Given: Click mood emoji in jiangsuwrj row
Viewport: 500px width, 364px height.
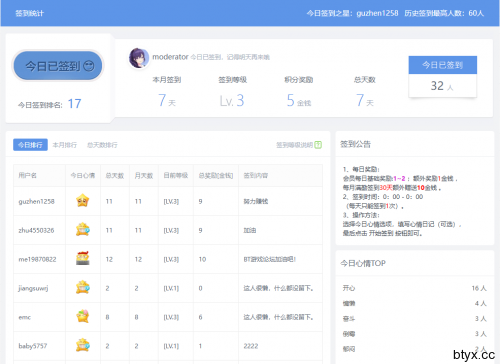Looking at the screenshot, I should [x=82, y=287].
